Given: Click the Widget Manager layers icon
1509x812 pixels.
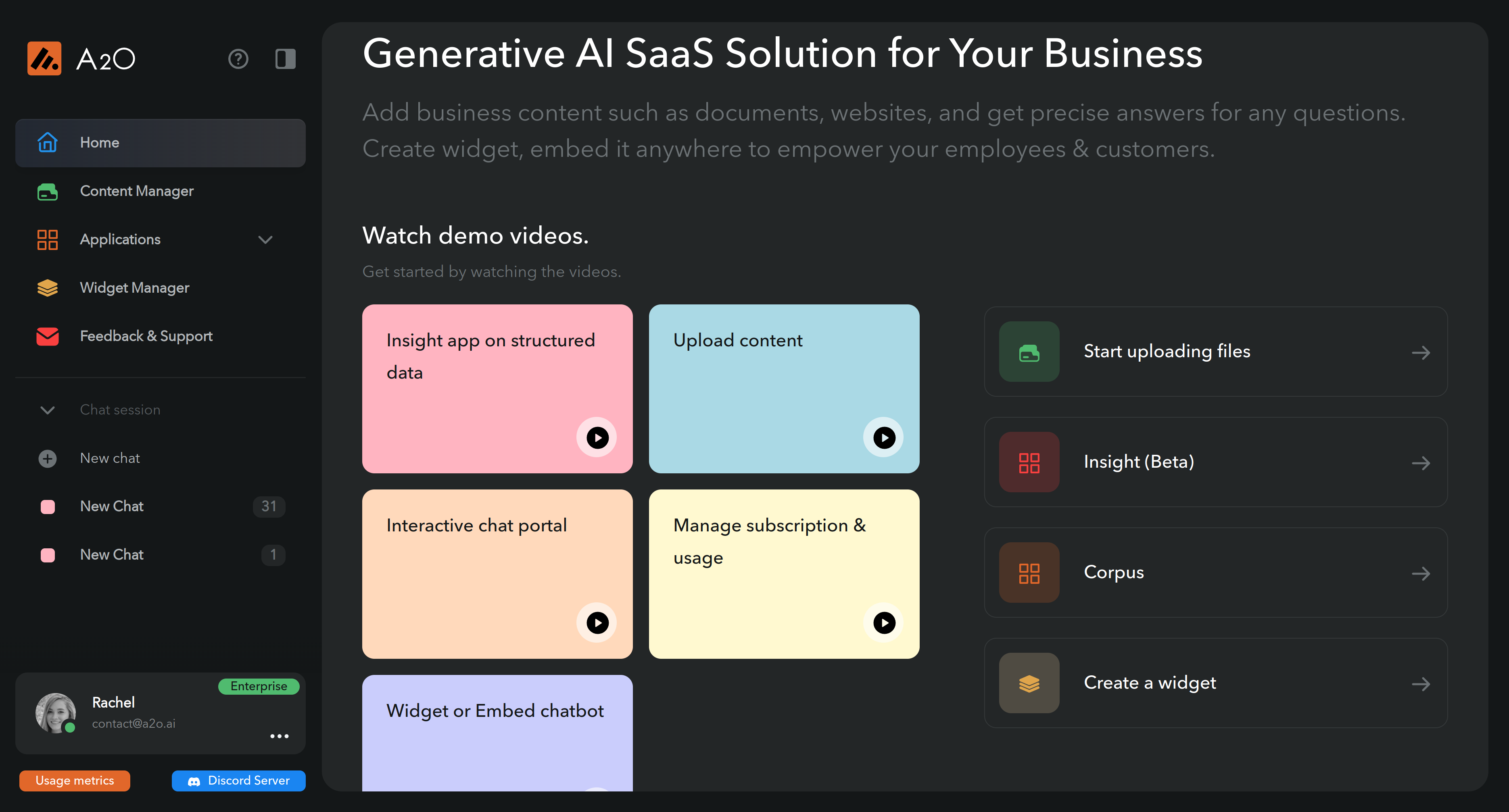Looking at the screenshot, I should [x=47, y=287].
